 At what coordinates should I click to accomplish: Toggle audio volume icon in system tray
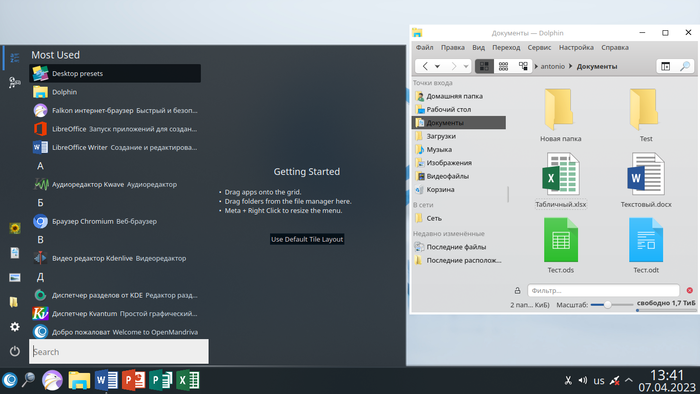[583, 381]
